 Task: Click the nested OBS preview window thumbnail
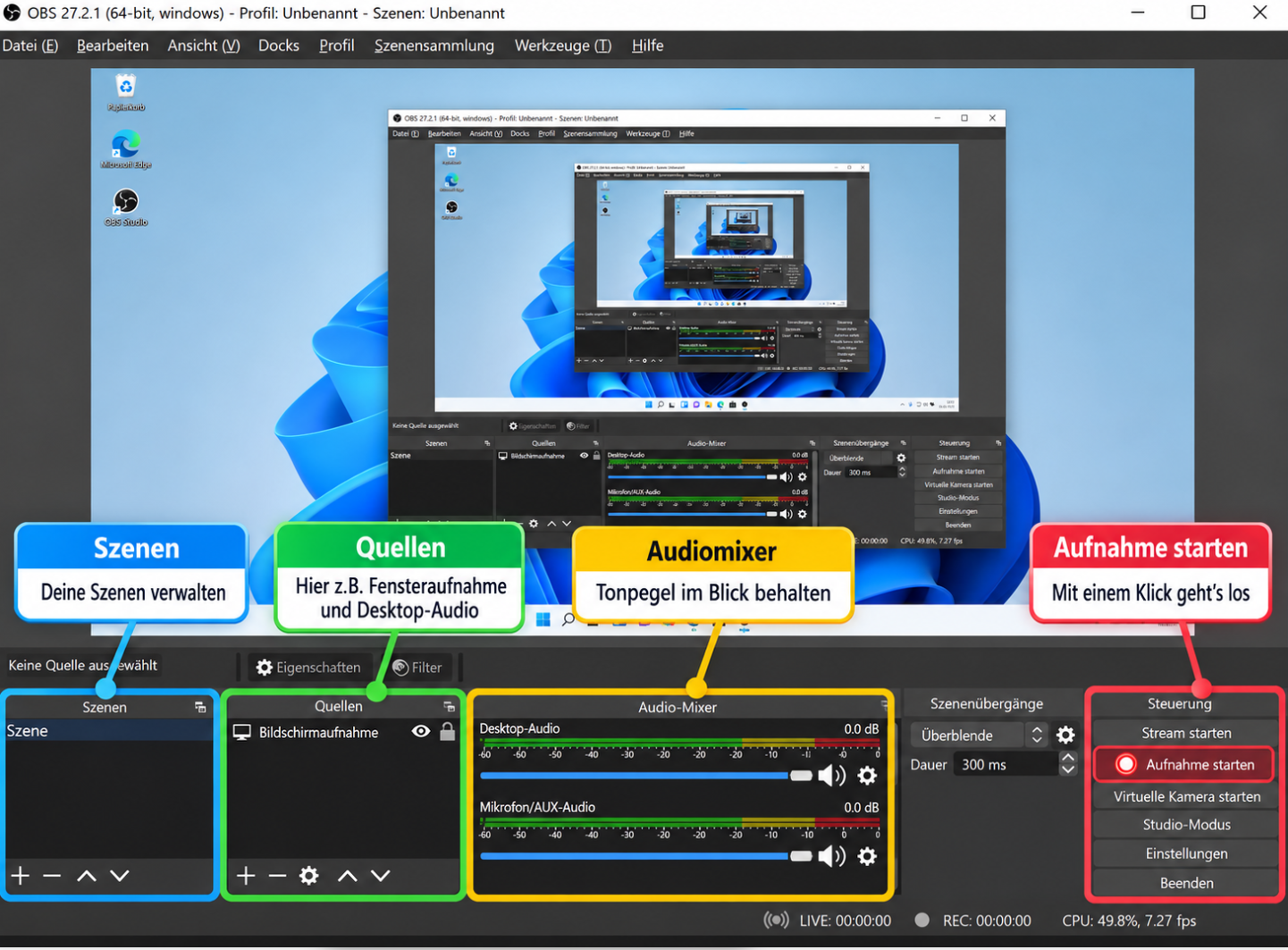[x=697, y=329]
